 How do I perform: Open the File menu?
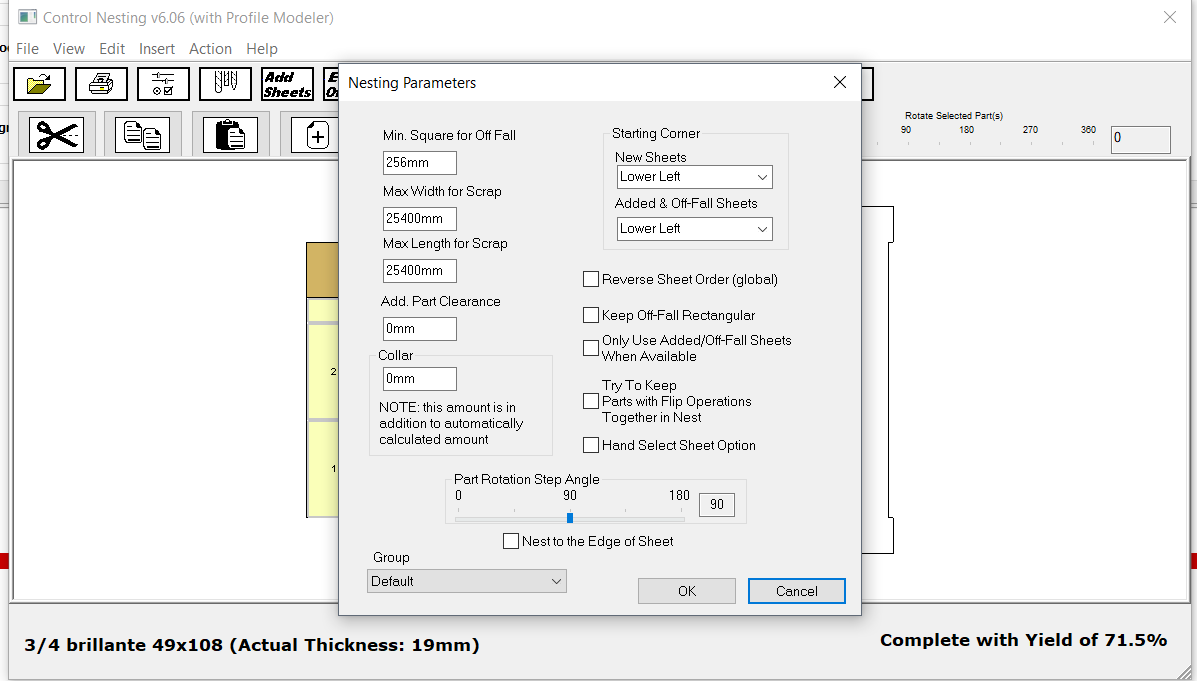(x=27, y=49)
